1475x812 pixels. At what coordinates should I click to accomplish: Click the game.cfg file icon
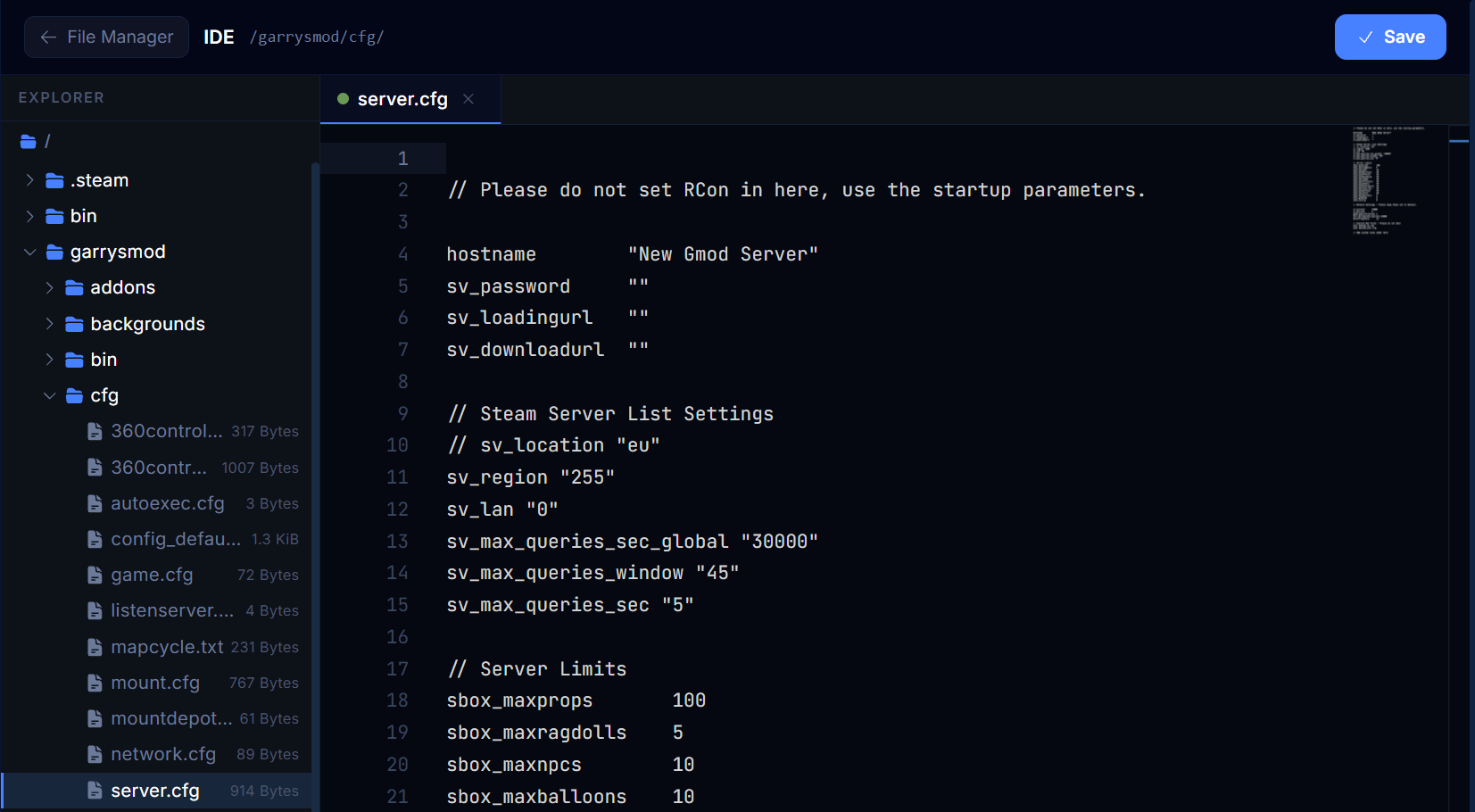point(94,575)
